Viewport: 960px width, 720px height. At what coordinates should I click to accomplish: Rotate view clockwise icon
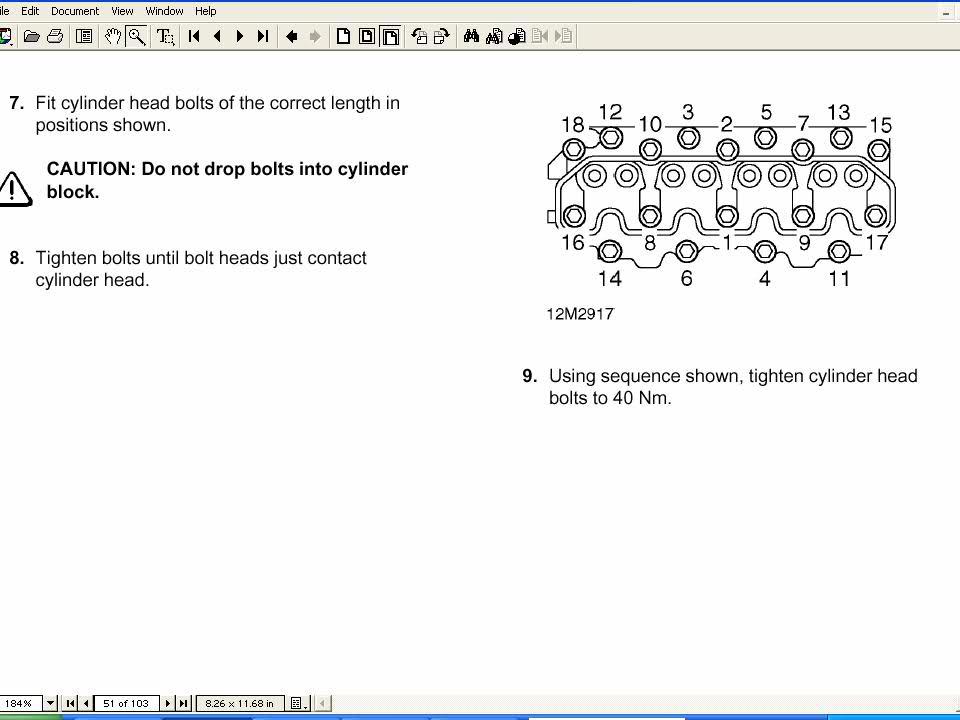click(x=442, y=37)
